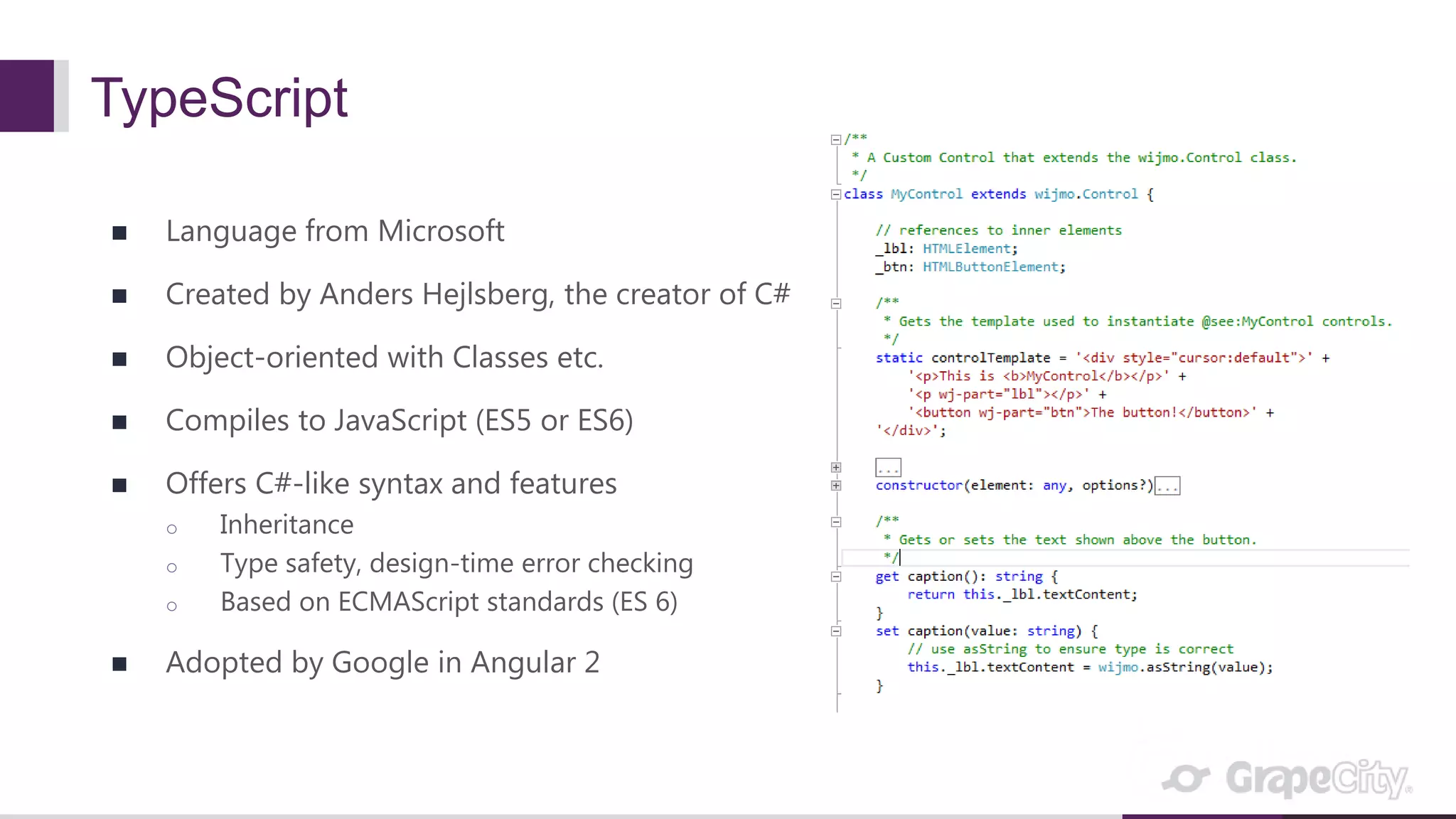Click the wijmo.Control base class name
This screenshot has width=1456, height=819.
point(1086,194)
